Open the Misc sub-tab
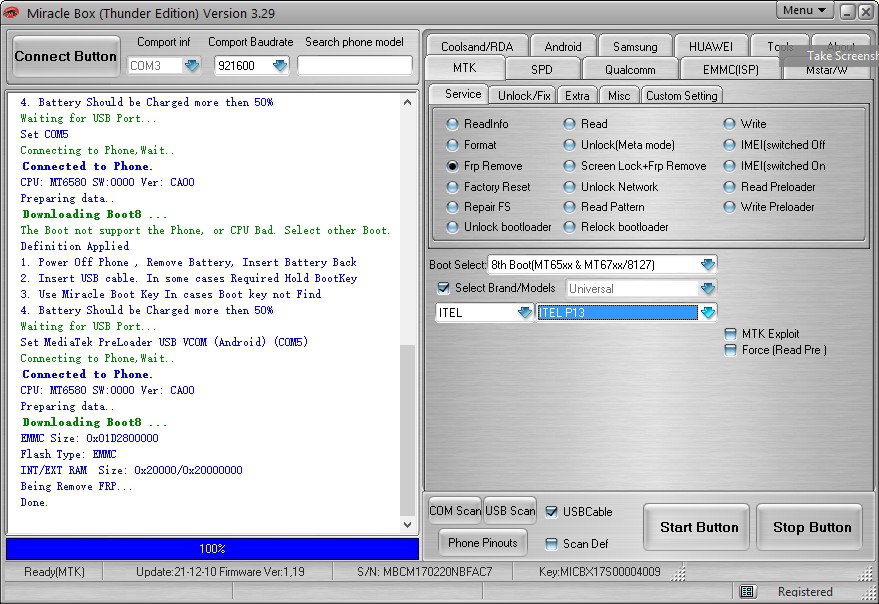Image resolution: width=879 pixels, height=604 pixels. 619,95
